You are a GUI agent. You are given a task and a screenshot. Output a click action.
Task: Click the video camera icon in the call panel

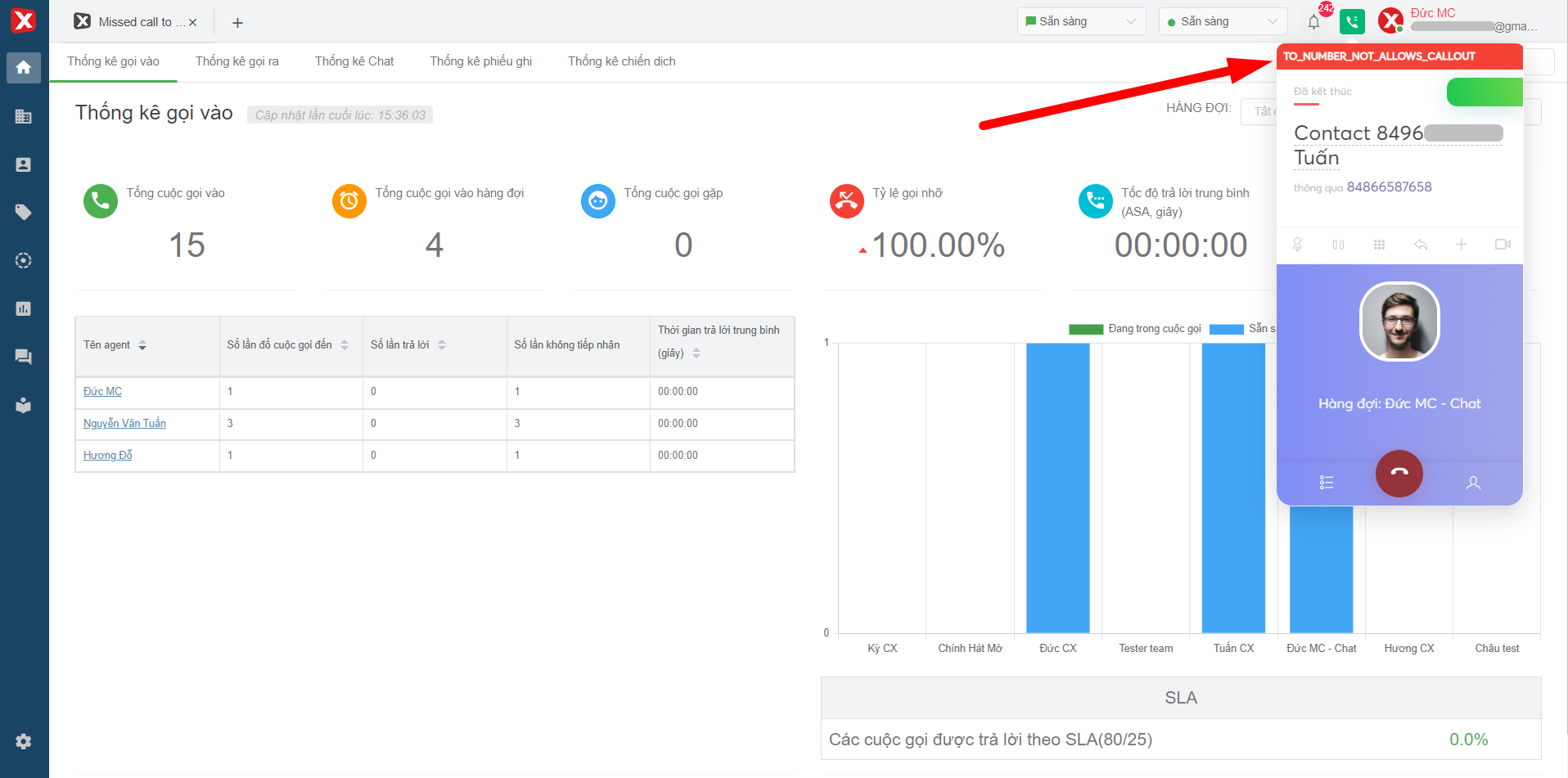[x=1503, y=245]
